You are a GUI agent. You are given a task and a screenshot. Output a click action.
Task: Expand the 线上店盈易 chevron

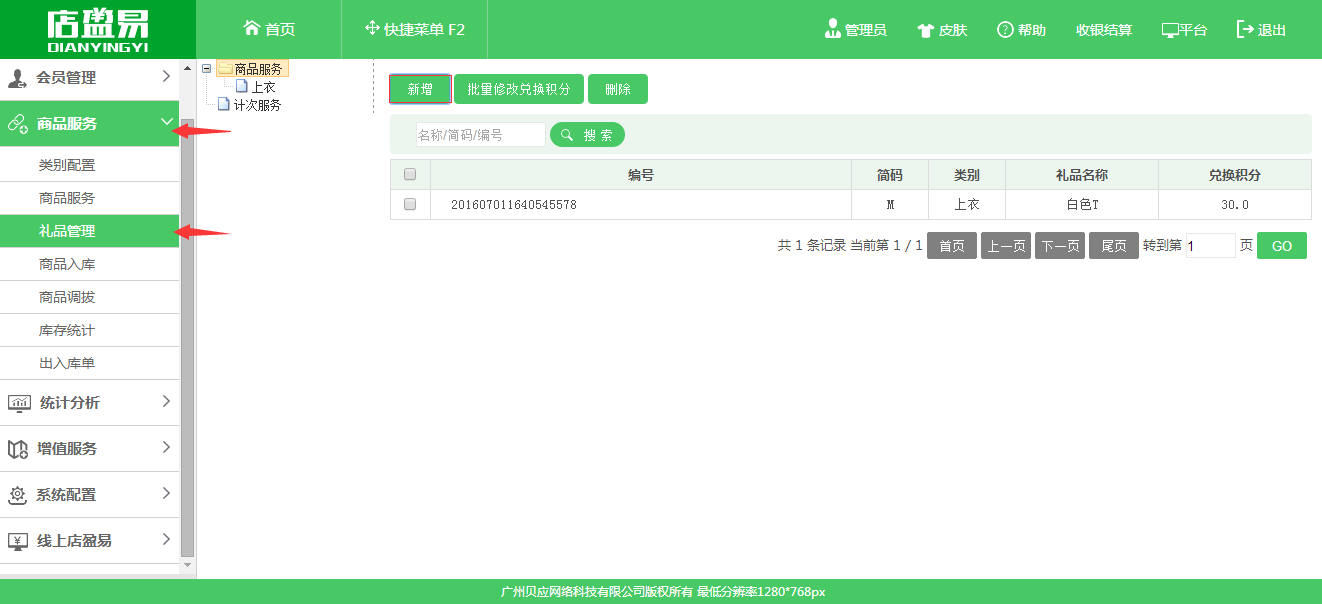pyautogui.click(x=166, y=539)
